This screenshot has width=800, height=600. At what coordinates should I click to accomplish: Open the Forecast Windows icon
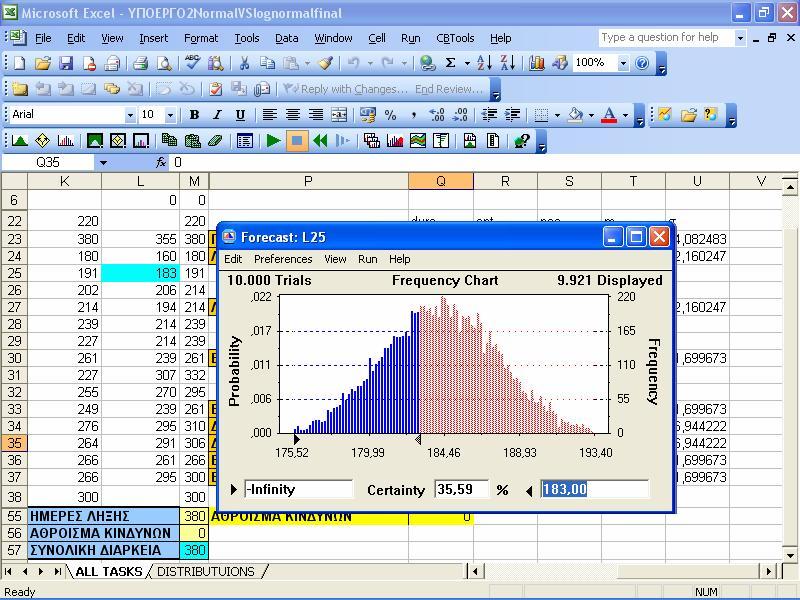[371, 140]
